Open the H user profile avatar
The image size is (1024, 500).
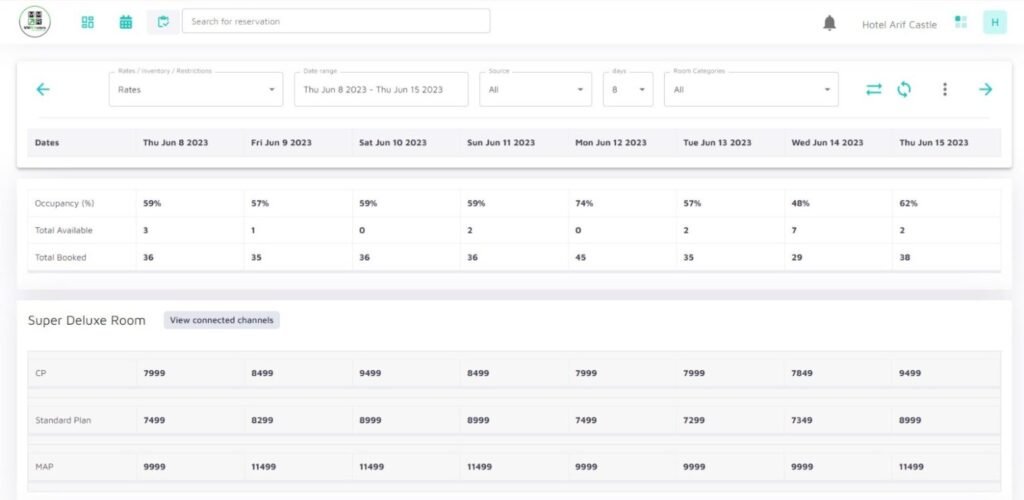pyautogui.click(x=994, y=22)
